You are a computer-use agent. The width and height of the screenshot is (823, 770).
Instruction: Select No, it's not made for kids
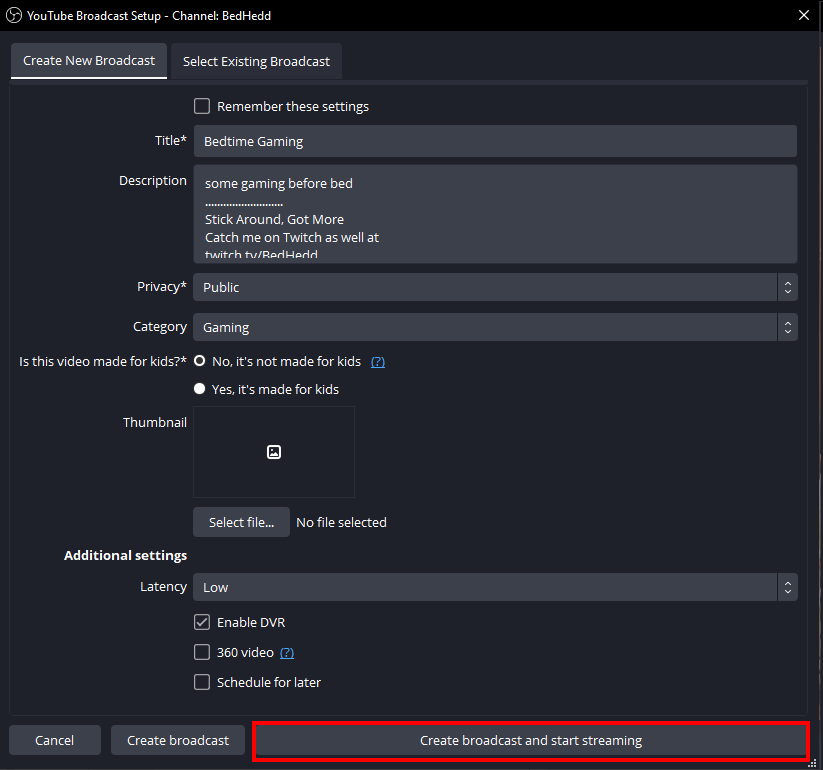(x=200, y=361)
